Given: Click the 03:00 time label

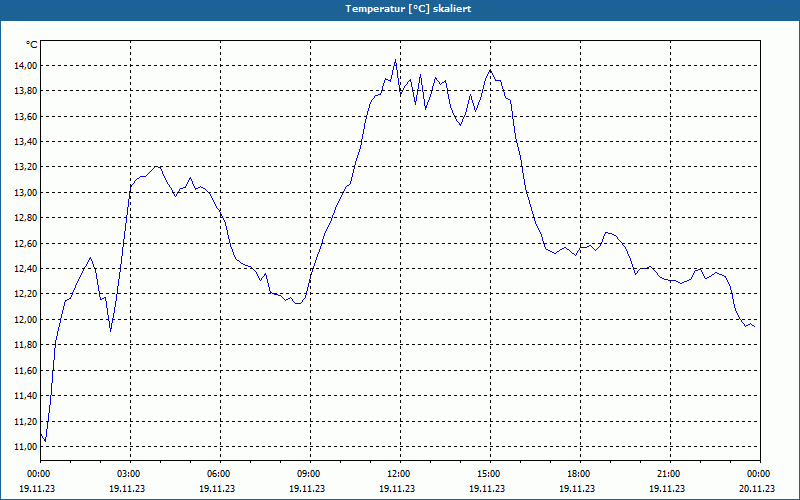Looking at the screenshot, I should click(x=131, y=474).
